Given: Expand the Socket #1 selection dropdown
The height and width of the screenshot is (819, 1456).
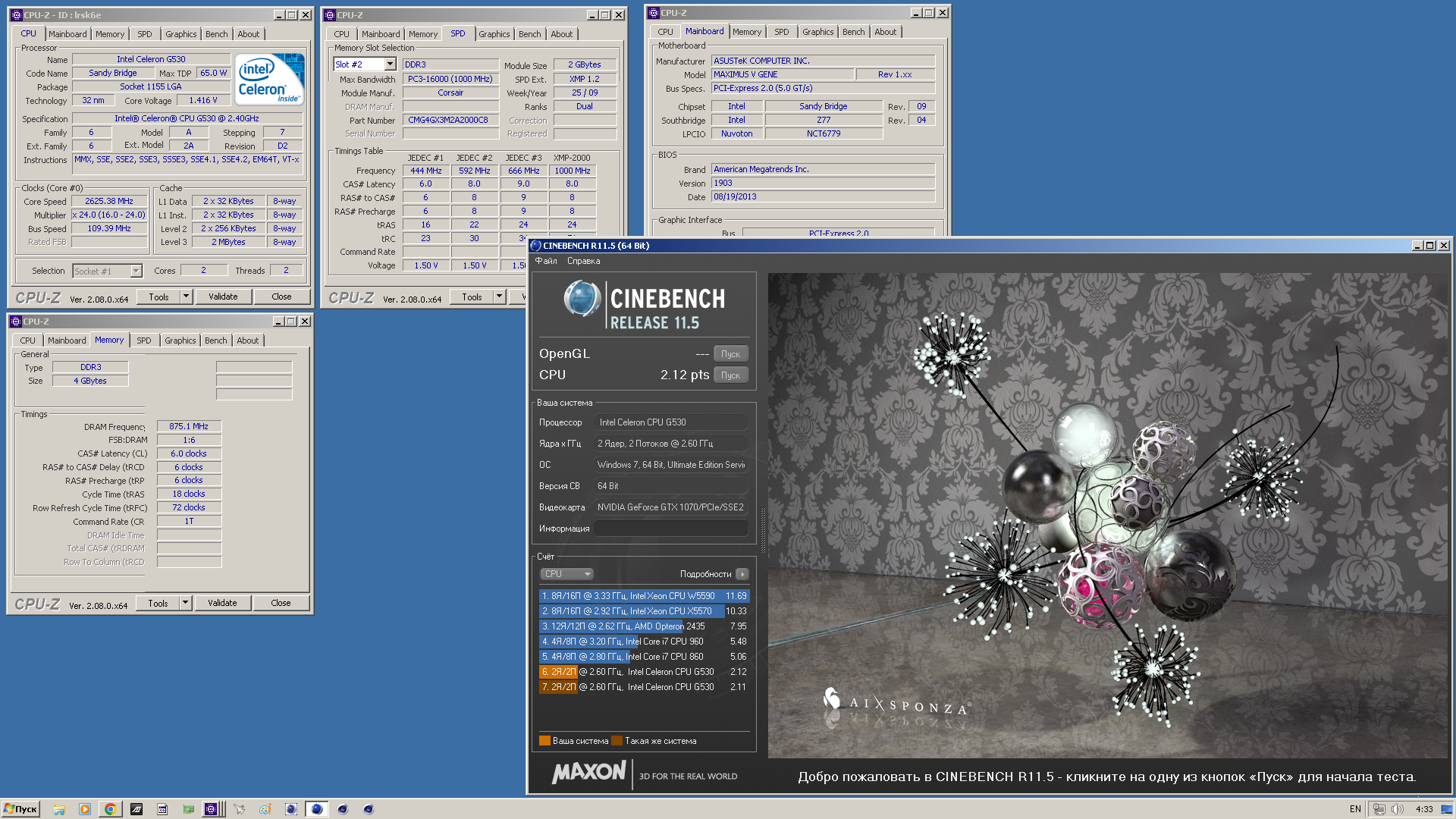Looking at the screenshot, I should 136,271.
